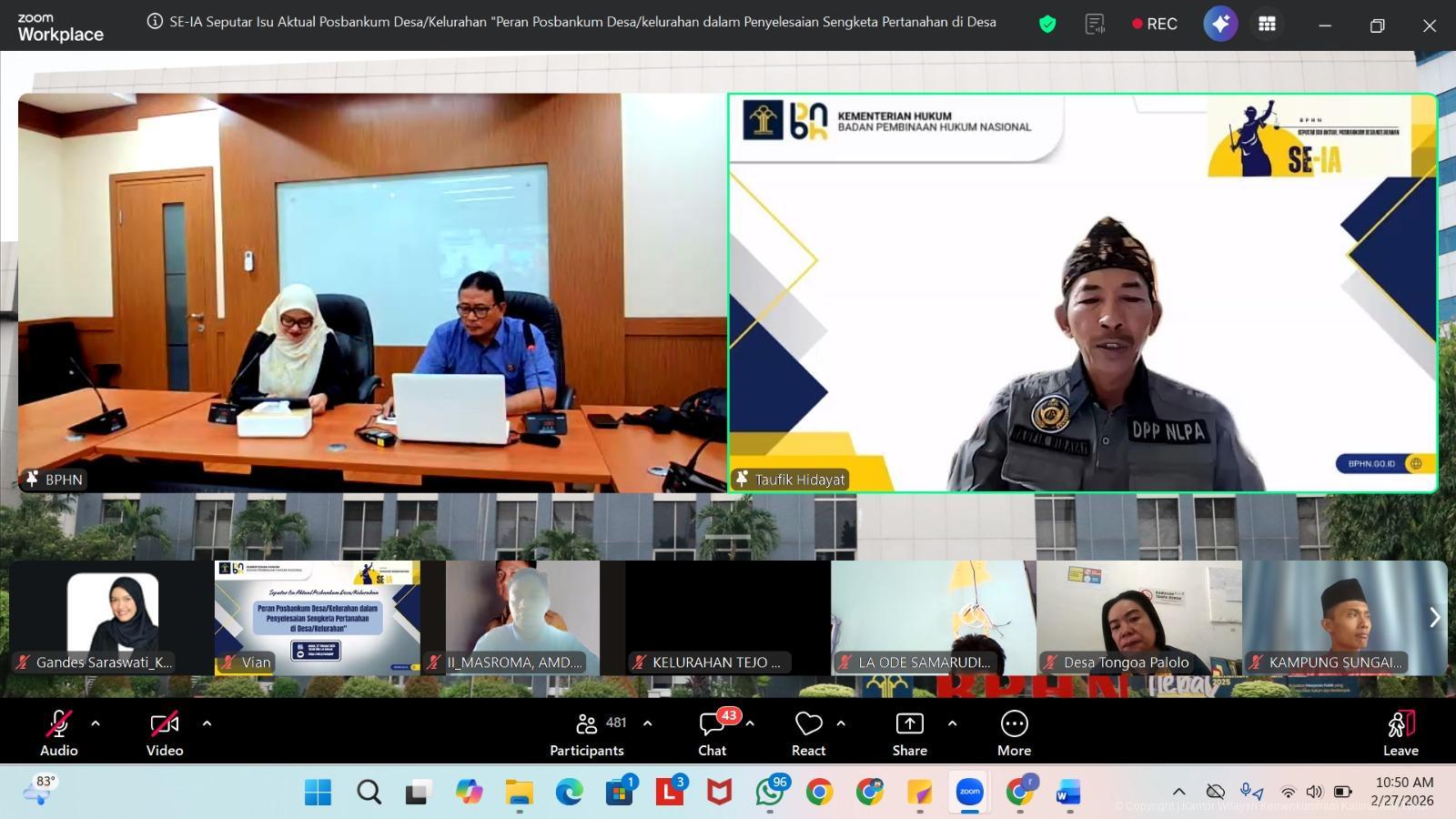Open the AI Companion sparkle icon
The image size is (1456, 819).
click(1219, 25)
